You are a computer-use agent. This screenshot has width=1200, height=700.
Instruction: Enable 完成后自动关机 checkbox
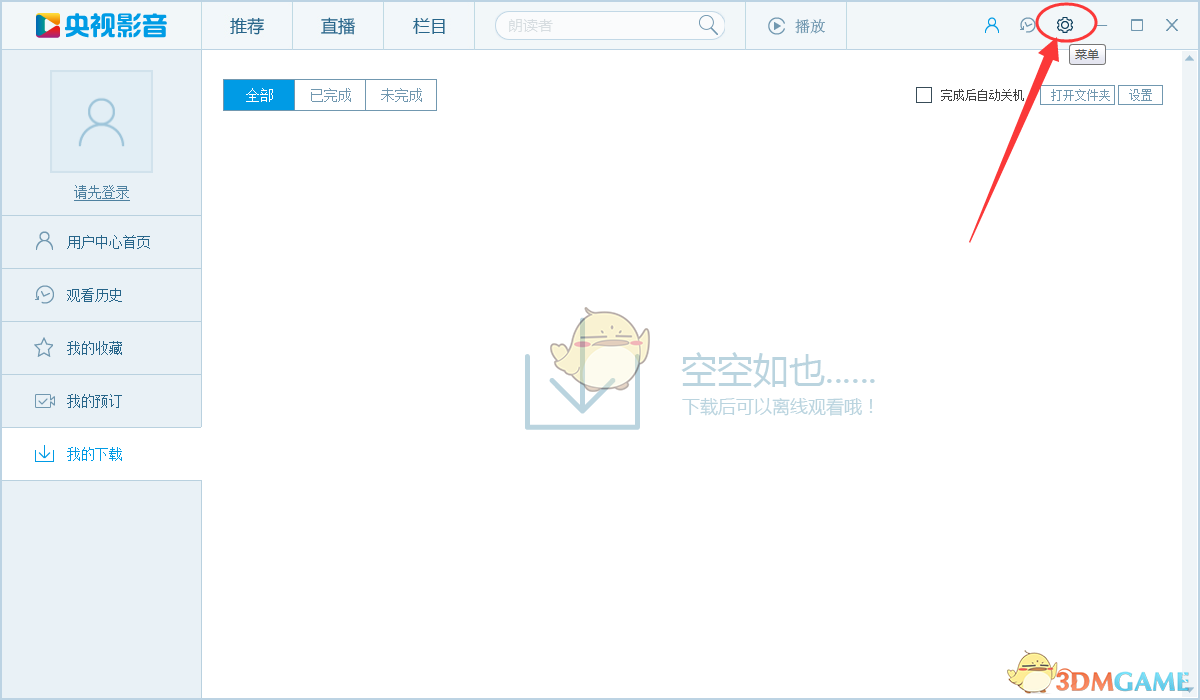pos(924,95)
